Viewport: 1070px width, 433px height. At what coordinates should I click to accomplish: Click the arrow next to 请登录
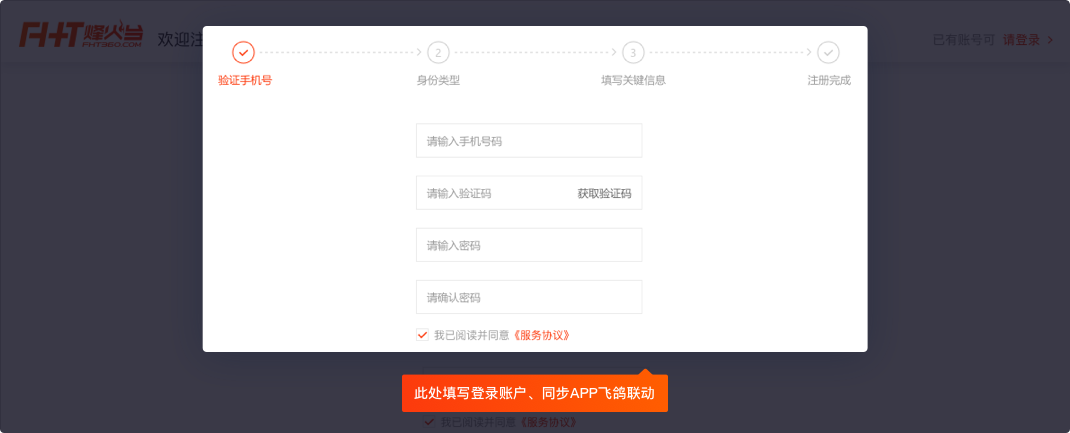tap(1050, 40)
